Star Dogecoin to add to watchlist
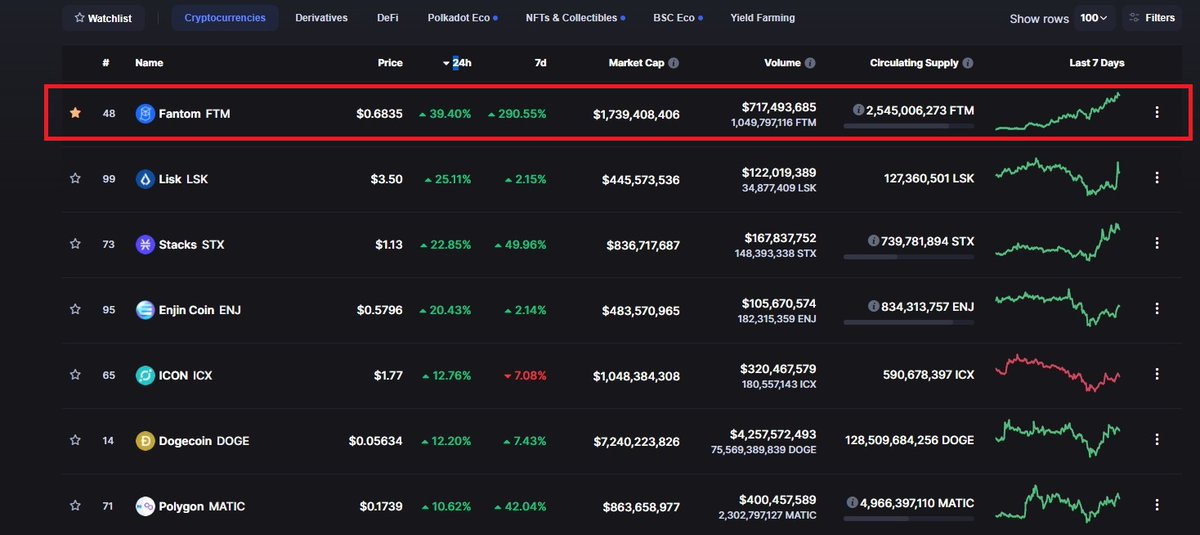1200x535 pixels. 75,440
